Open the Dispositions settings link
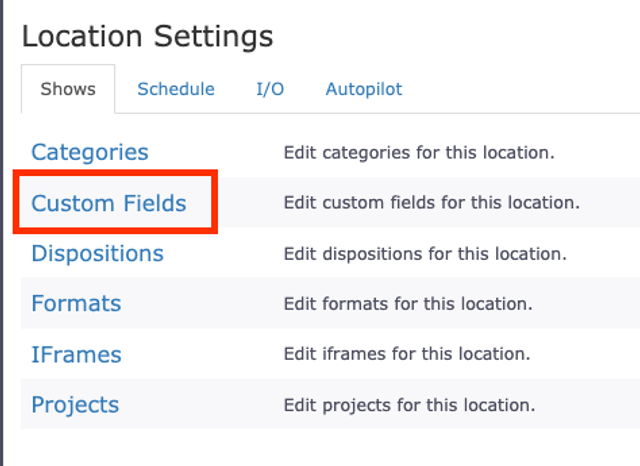Viewport: 640px width, 466px height. click(x=97, y=253)
